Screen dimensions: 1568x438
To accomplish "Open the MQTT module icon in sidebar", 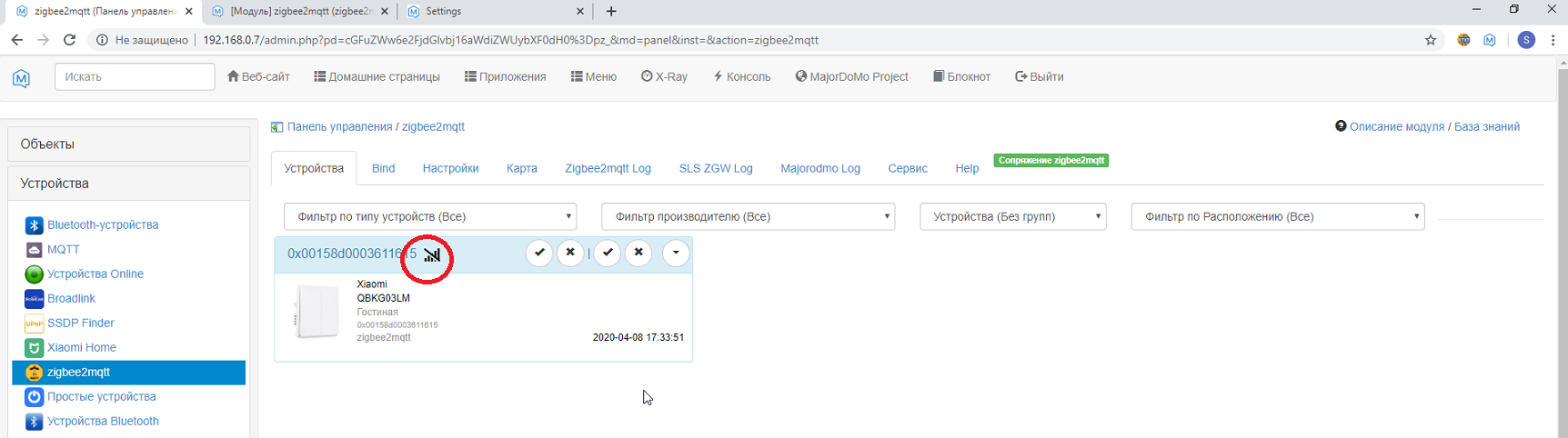I will (x=34, y=250).
